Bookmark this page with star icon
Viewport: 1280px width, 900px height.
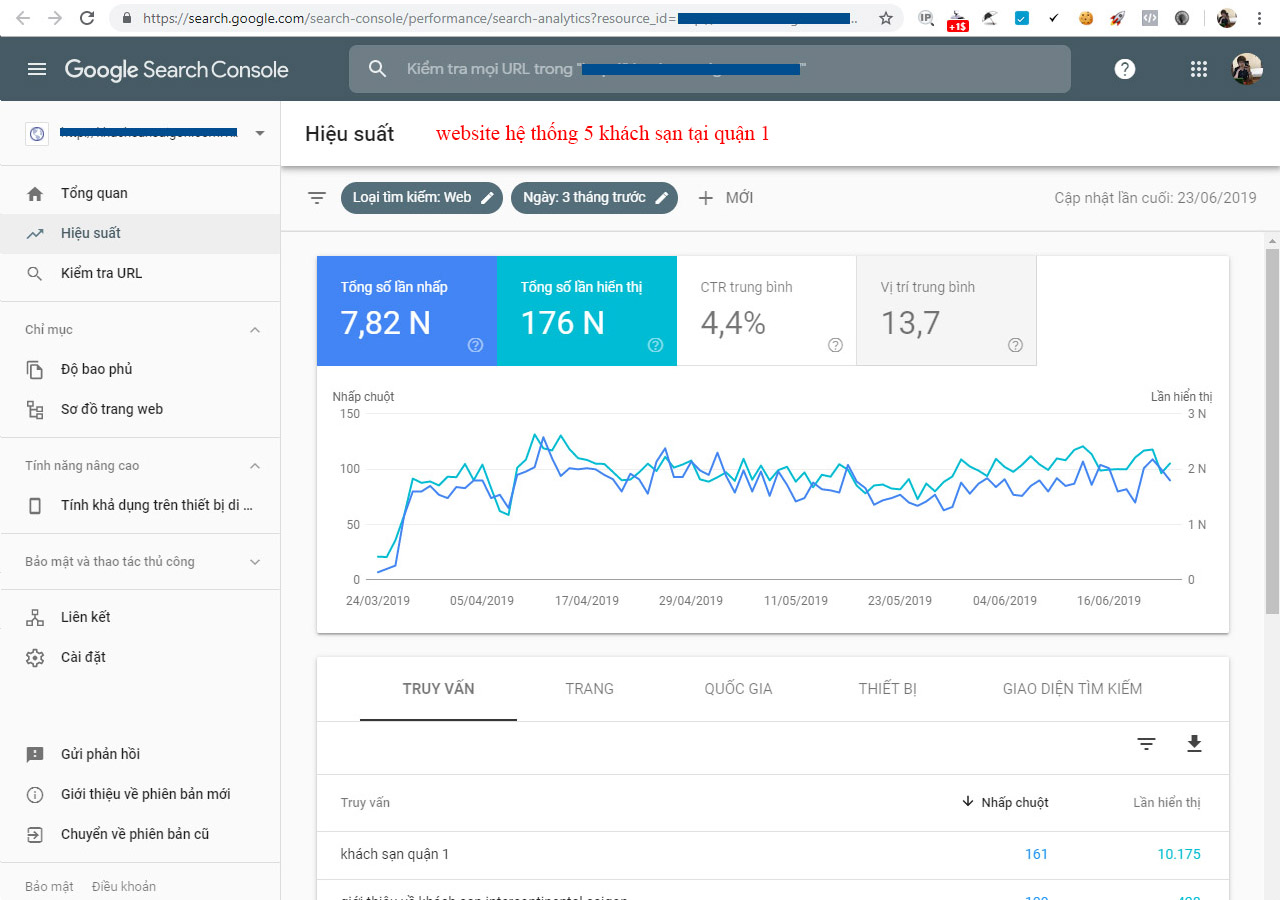click(885, 18)
